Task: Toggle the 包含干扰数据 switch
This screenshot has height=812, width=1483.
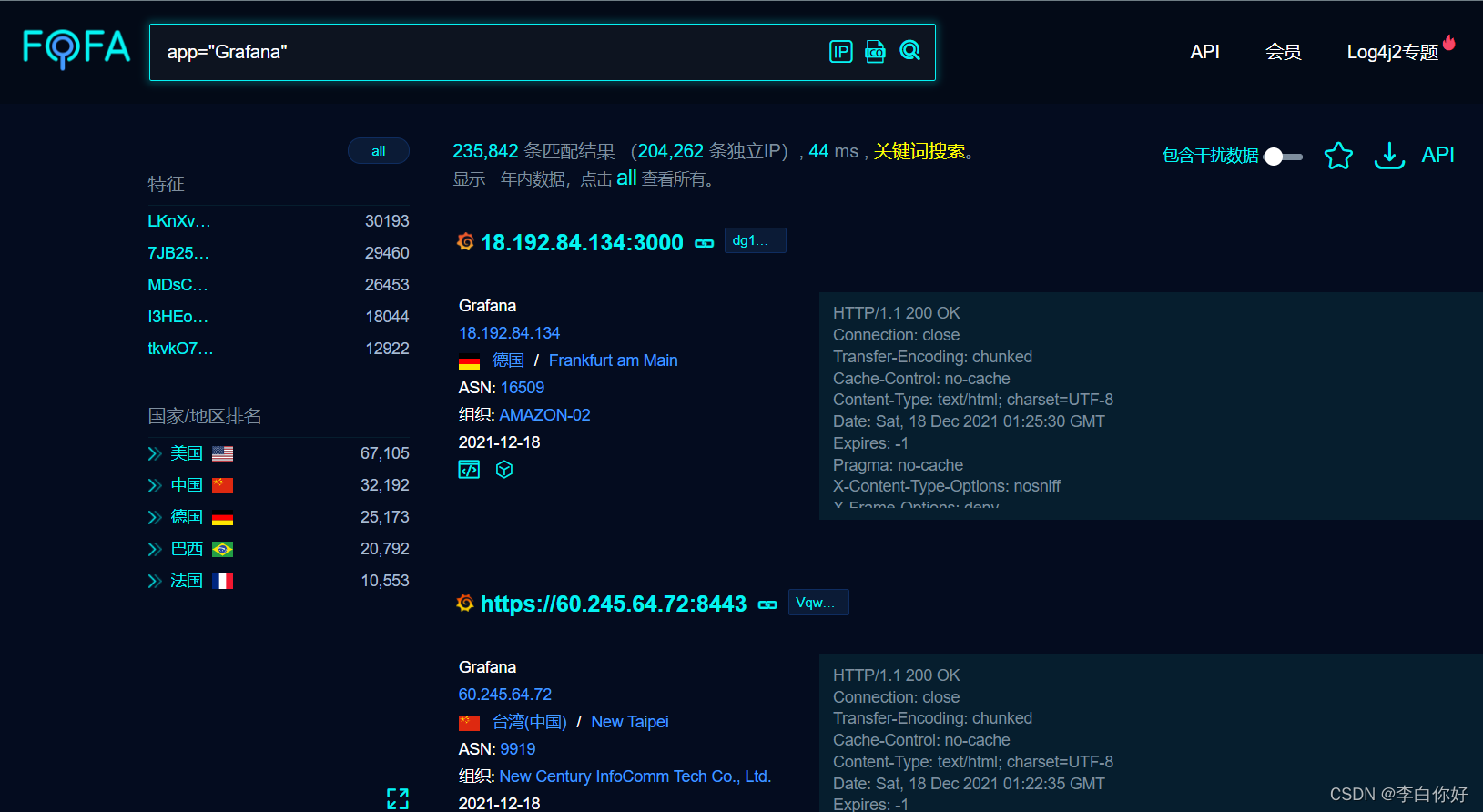Action: [x=1284, y=157]
